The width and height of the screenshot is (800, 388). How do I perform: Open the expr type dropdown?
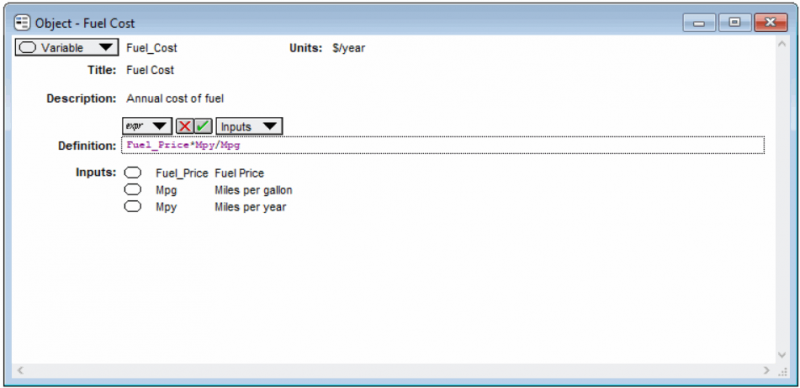[147, 126]
